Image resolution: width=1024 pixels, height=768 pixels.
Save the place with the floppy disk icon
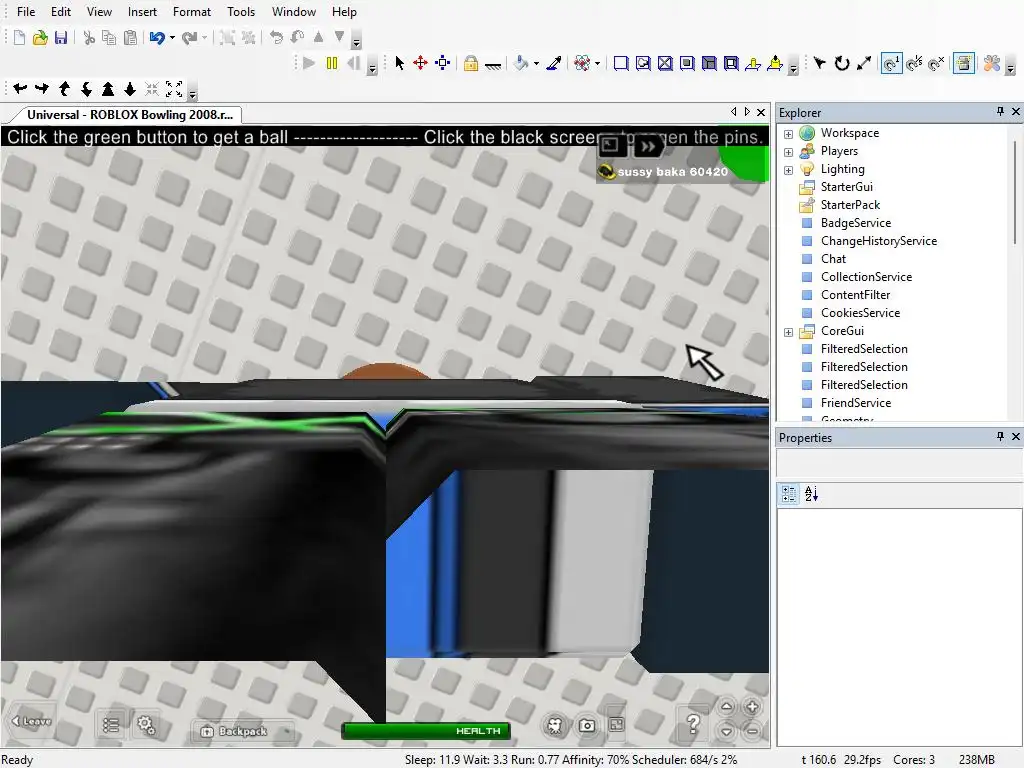pos(61,38)
